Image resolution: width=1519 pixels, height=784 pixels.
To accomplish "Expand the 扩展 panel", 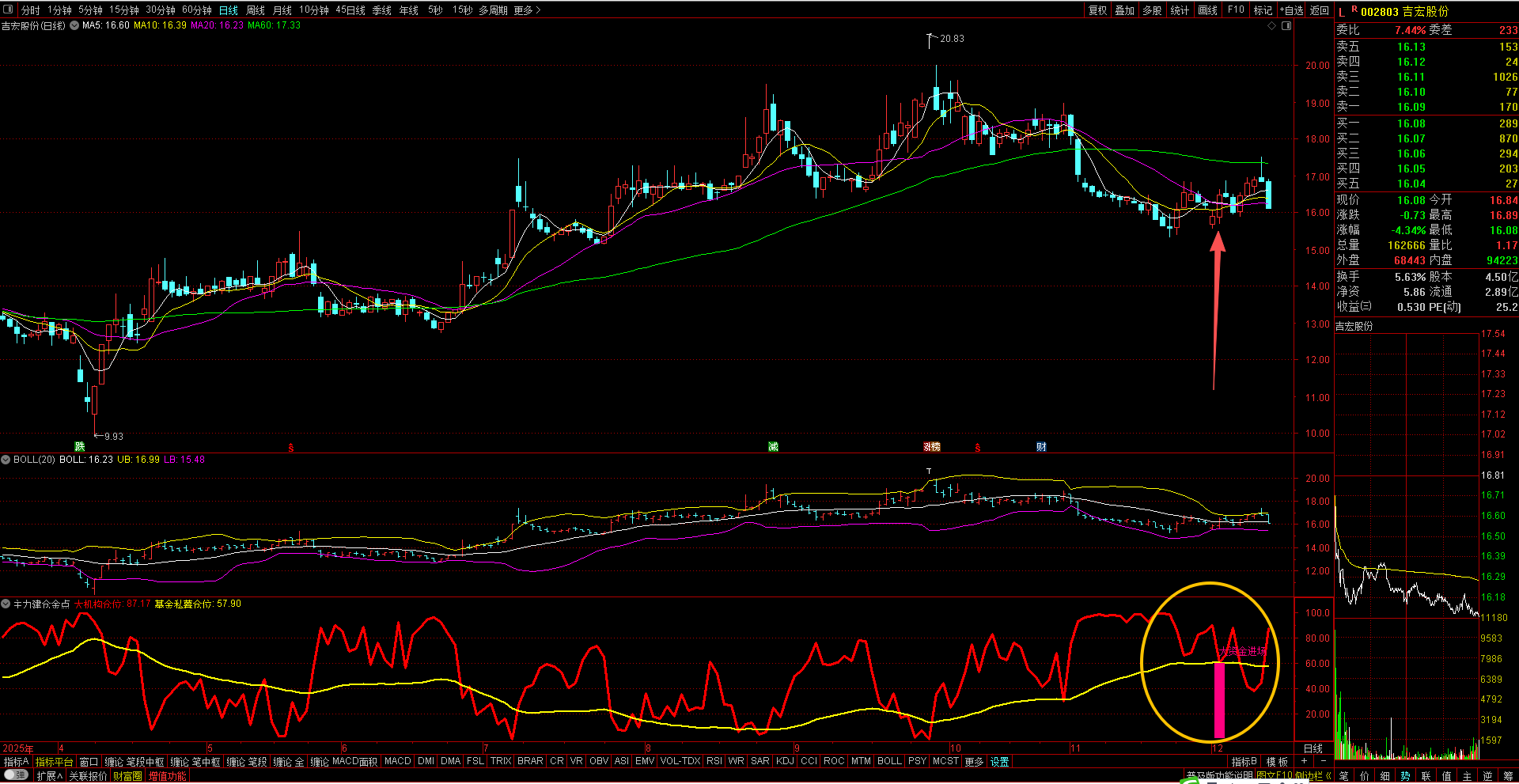I will (49, 776).
